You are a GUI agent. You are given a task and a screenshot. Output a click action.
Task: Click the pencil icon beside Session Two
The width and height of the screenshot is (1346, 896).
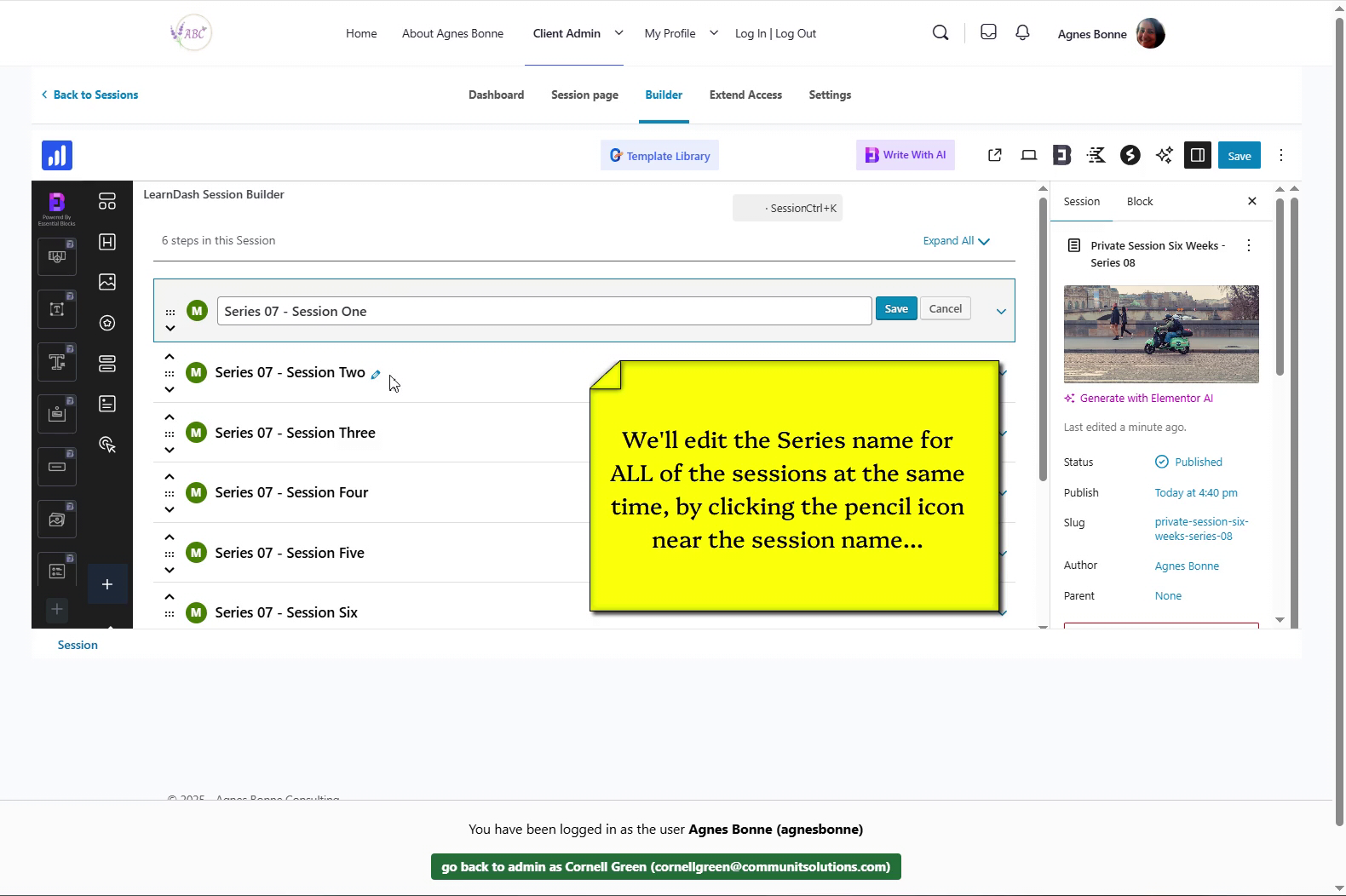[376, 375]
